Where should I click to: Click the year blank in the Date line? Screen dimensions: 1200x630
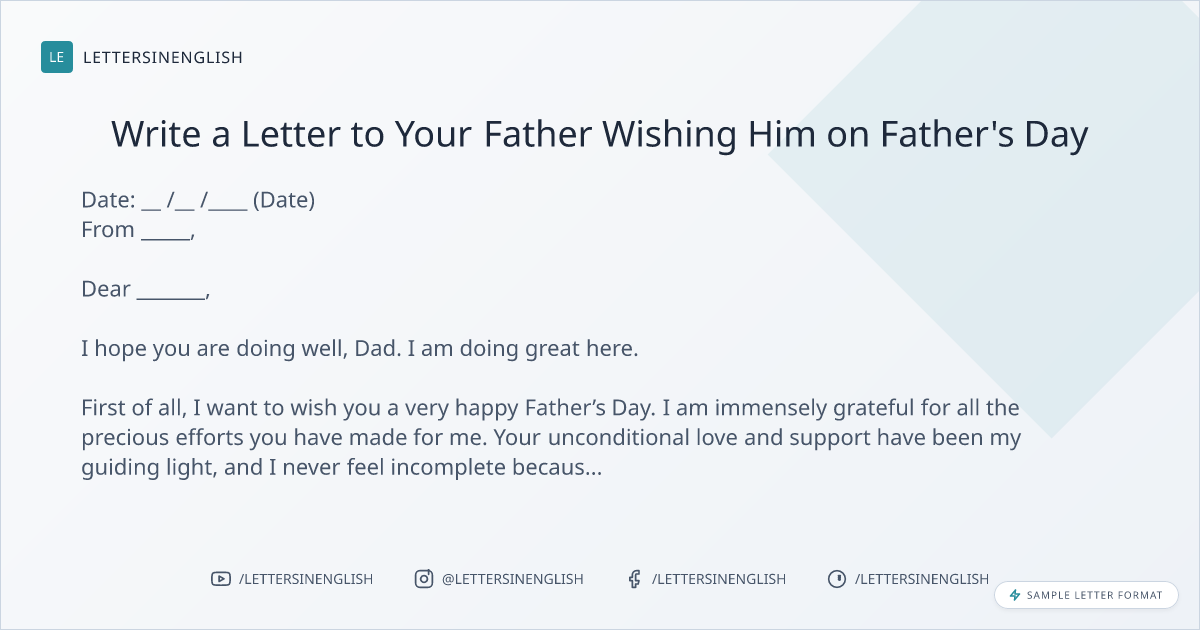(x=229, y=202)
